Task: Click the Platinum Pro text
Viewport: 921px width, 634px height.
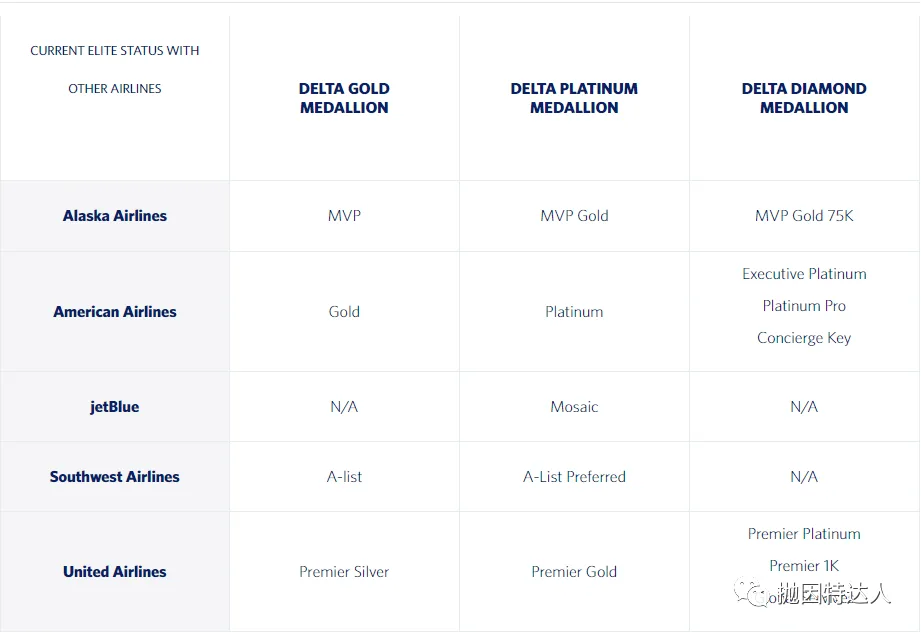Action: pyautogui.click(x=804, y=306)
